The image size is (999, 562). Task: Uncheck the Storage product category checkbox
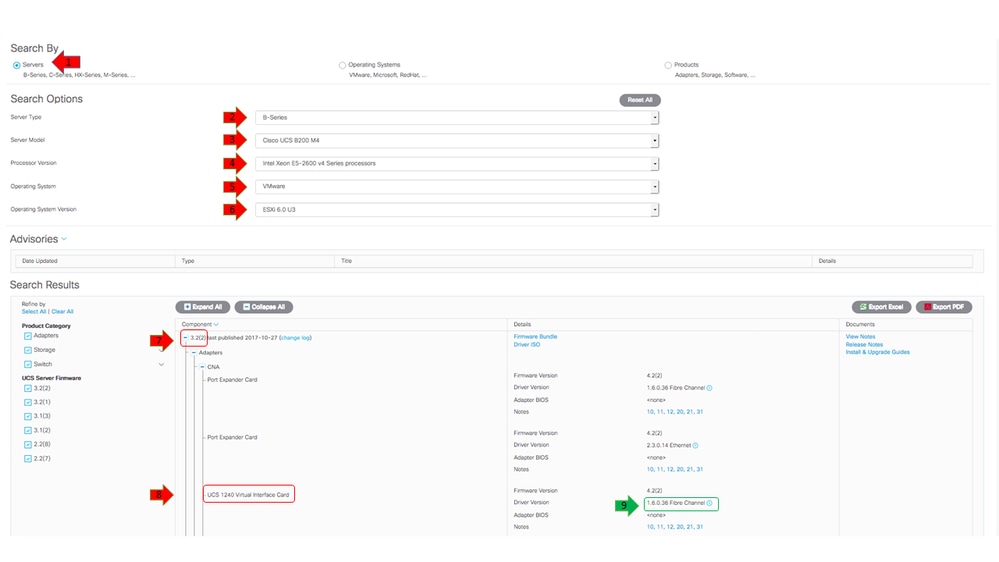(27, 350)
